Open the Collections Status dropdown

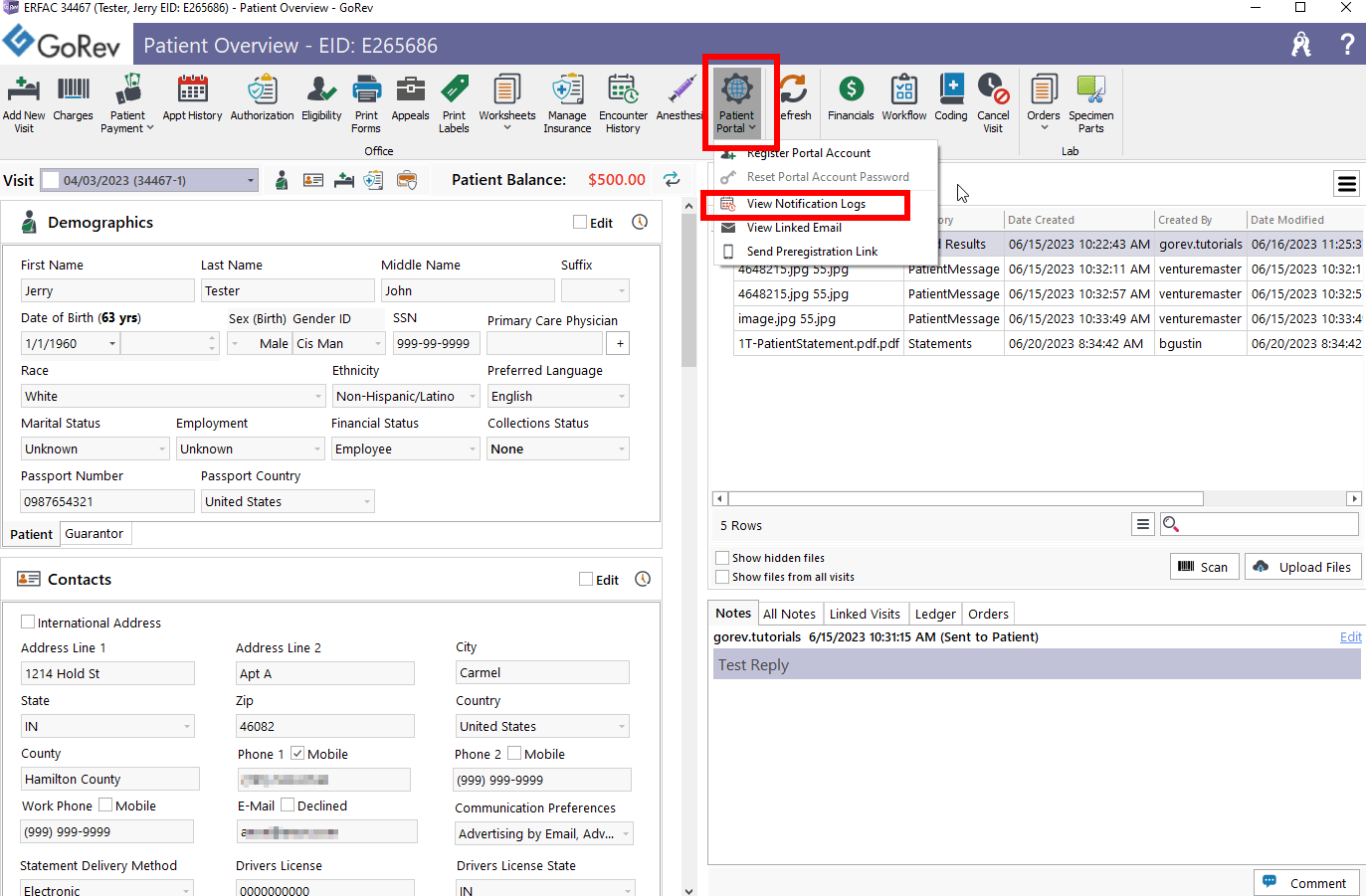pyautogui.click(x=622, y=448)
